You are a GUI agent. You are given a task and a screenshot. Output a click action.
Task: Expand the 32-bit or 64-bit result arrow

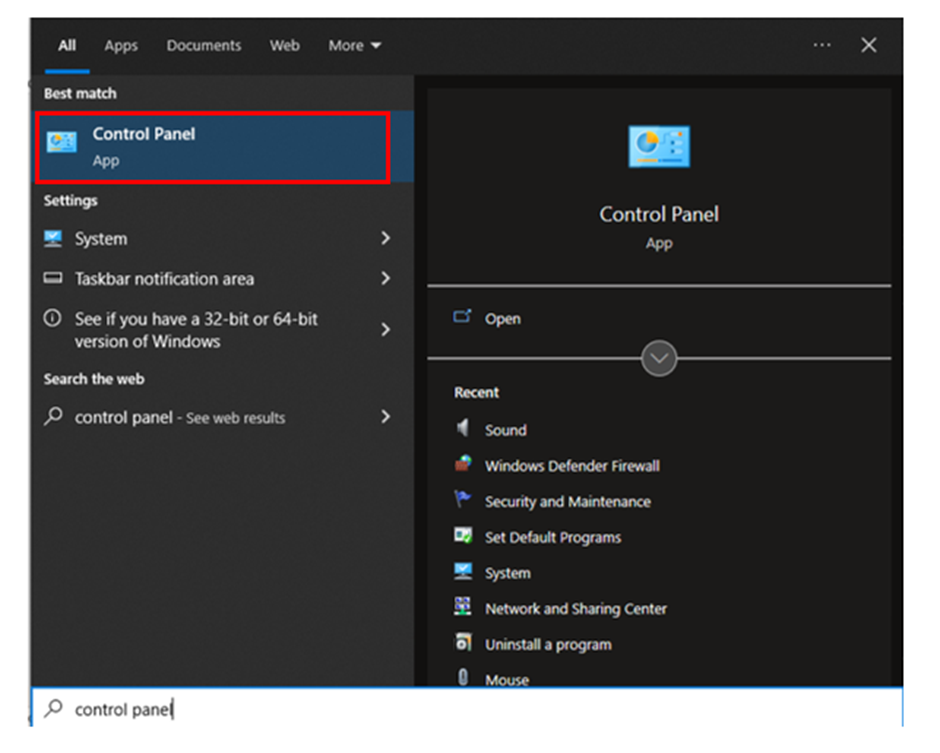pyautogui.click(x=385, y=329)
